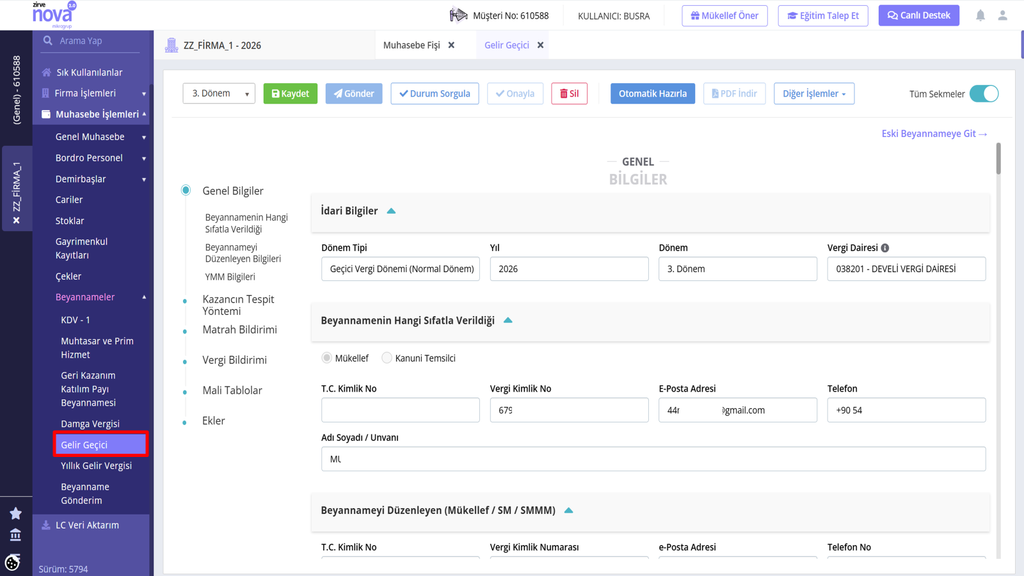The width and height of the screenshot is (1024, 576).
Task: Collapse the Beyannameyi Düzenleyen section
Action: (x=569, y=511)
